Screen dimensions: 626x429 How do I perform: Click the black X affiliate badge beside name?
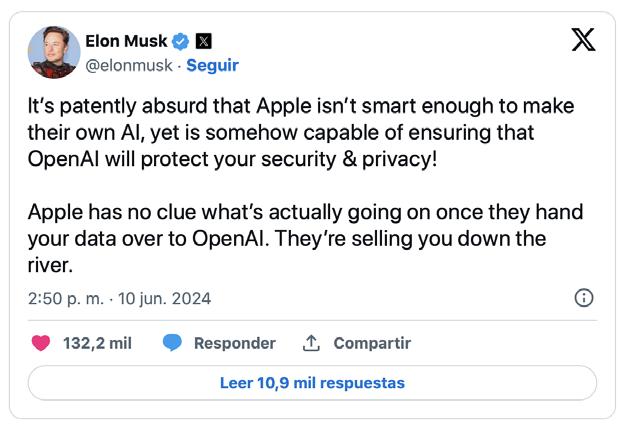(x=203, y=41)
